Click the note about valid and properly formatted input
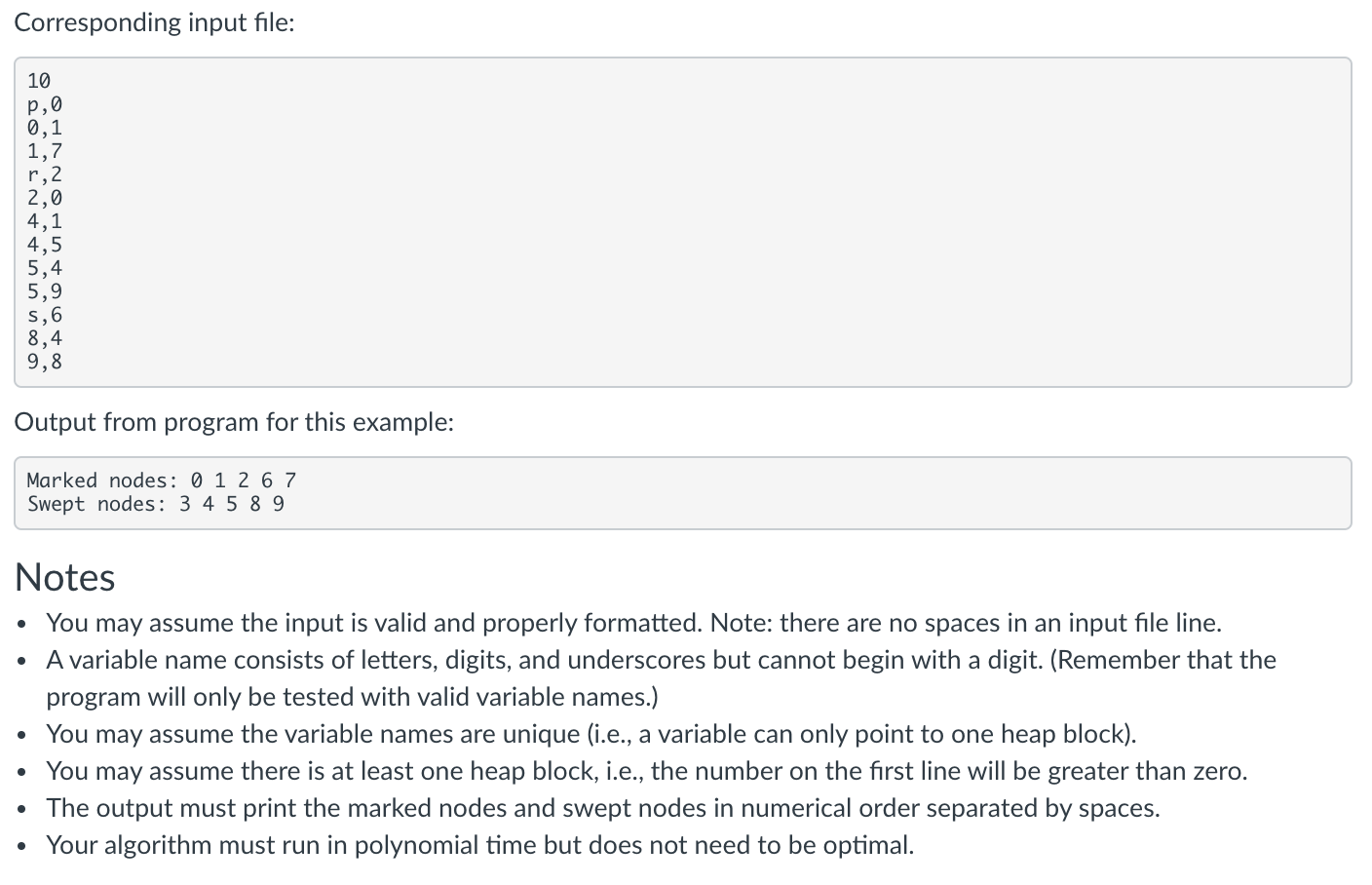The width and height of the screenshot is (1372, 885). (633, 623)
